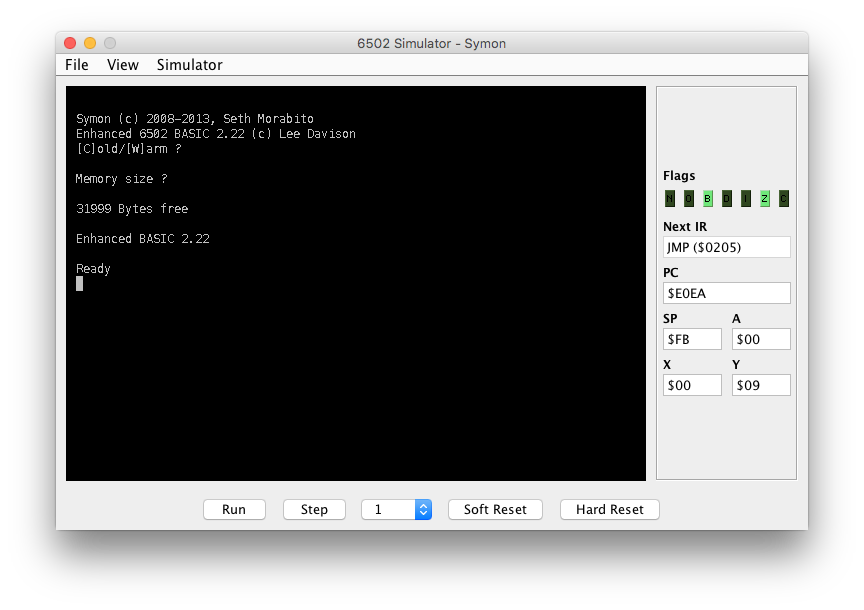Click the N (negative) flag indicator
The height and width of the screenshot is (610, 864).
click(x=669, y=198)
